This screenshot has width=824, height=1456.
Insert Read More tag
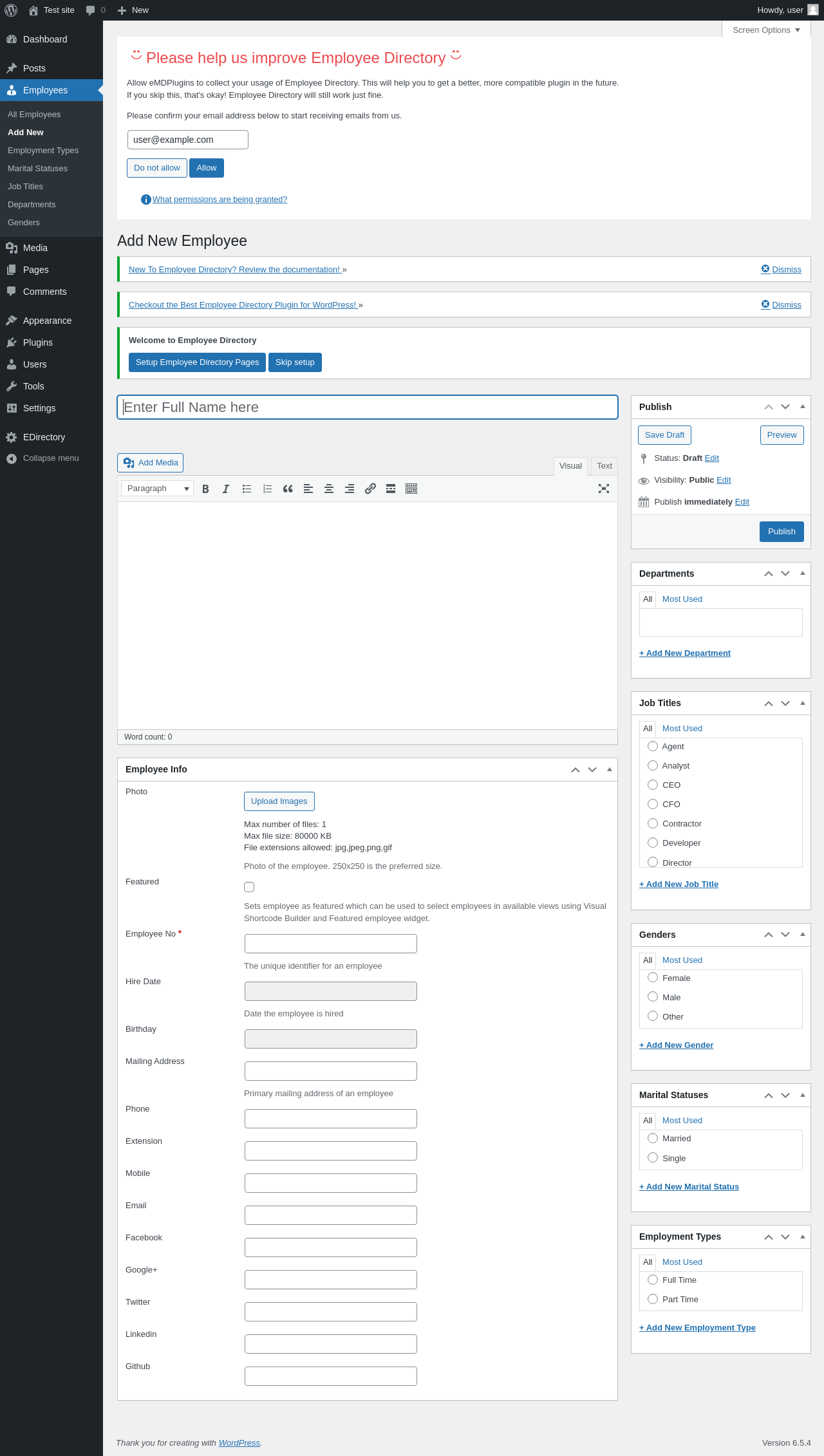tap(391, 489)
